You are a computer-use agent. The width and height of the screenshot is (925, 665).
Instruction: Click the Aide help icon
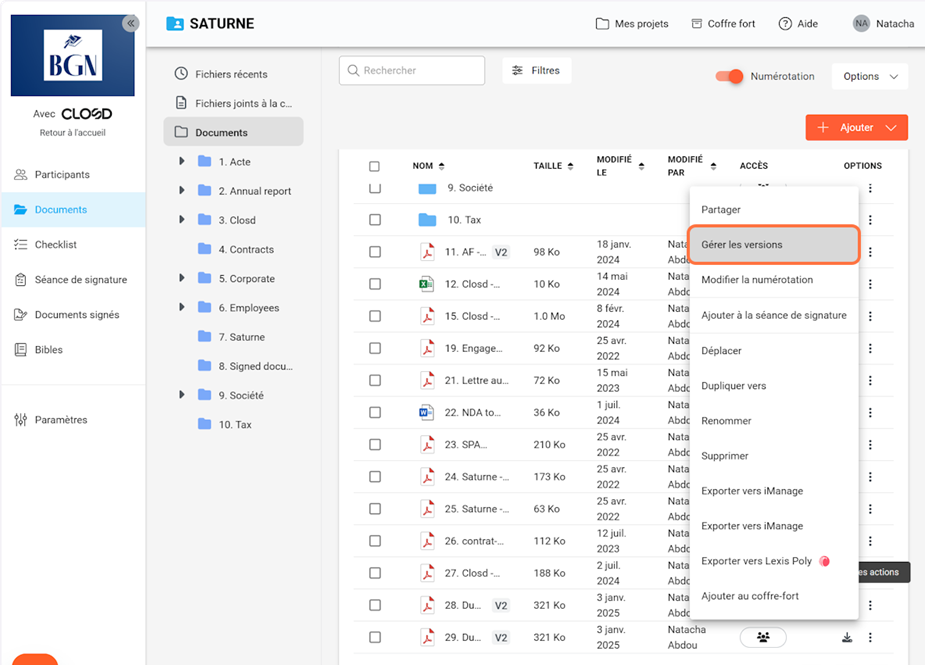(x=785, y=24)
